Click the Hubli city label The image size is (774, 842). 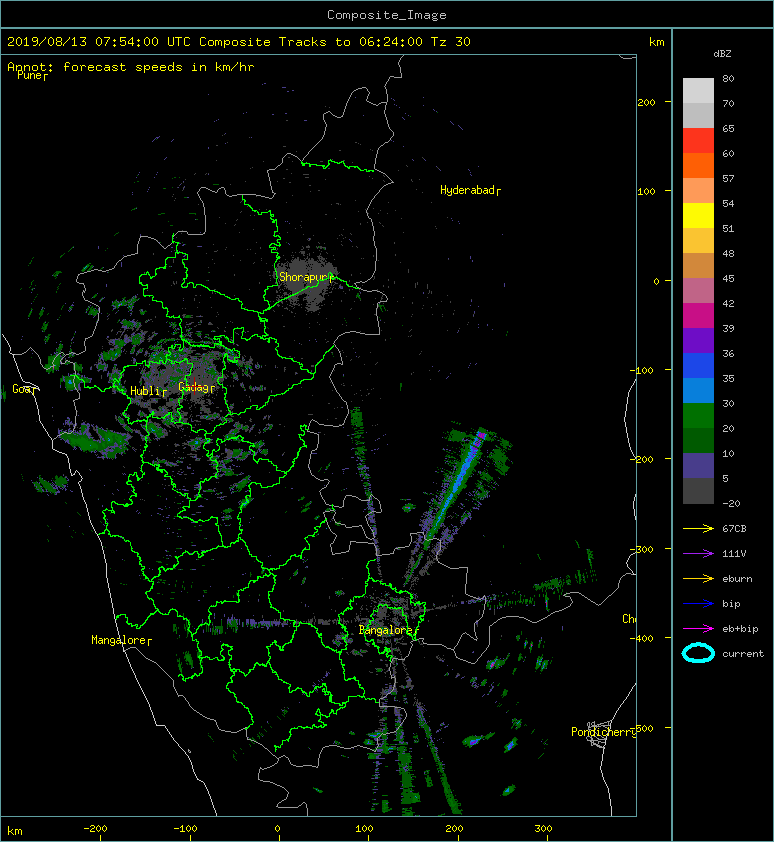[148, 391]
